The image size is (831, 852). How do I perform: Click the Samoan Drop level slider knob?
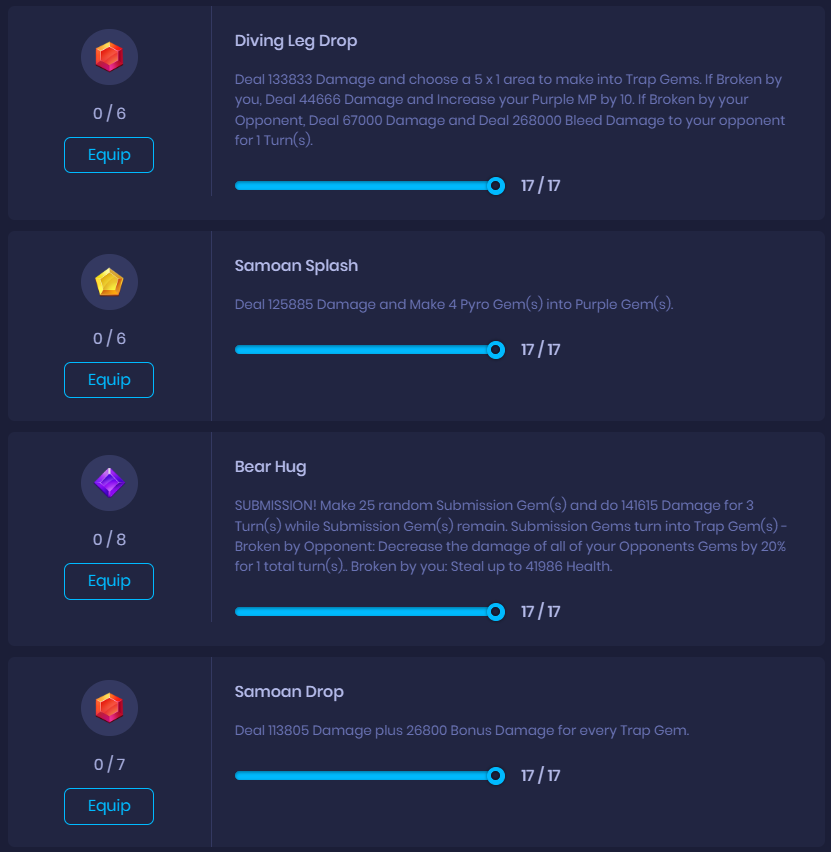pos(496,776)
